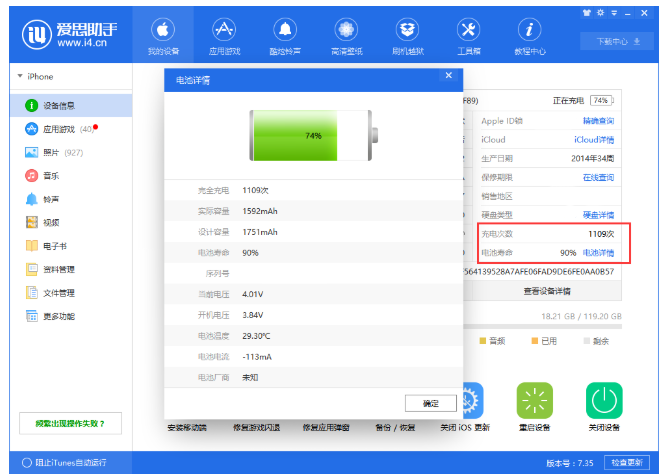Viewport: 661px width, 475px height.
Task: Open the 下载中心 download center
Action: pos(618,41)
